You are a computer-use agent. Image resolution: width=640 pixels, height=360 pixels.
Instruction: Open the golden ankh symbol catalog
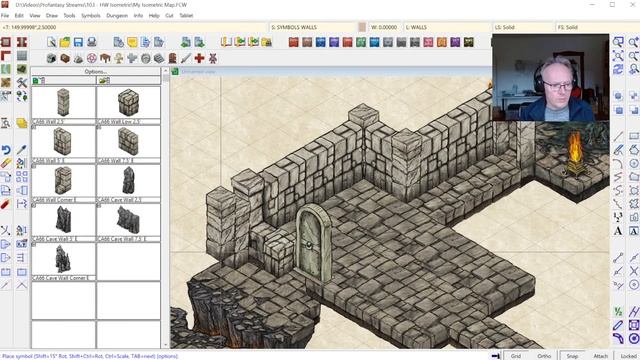point(119,58)
